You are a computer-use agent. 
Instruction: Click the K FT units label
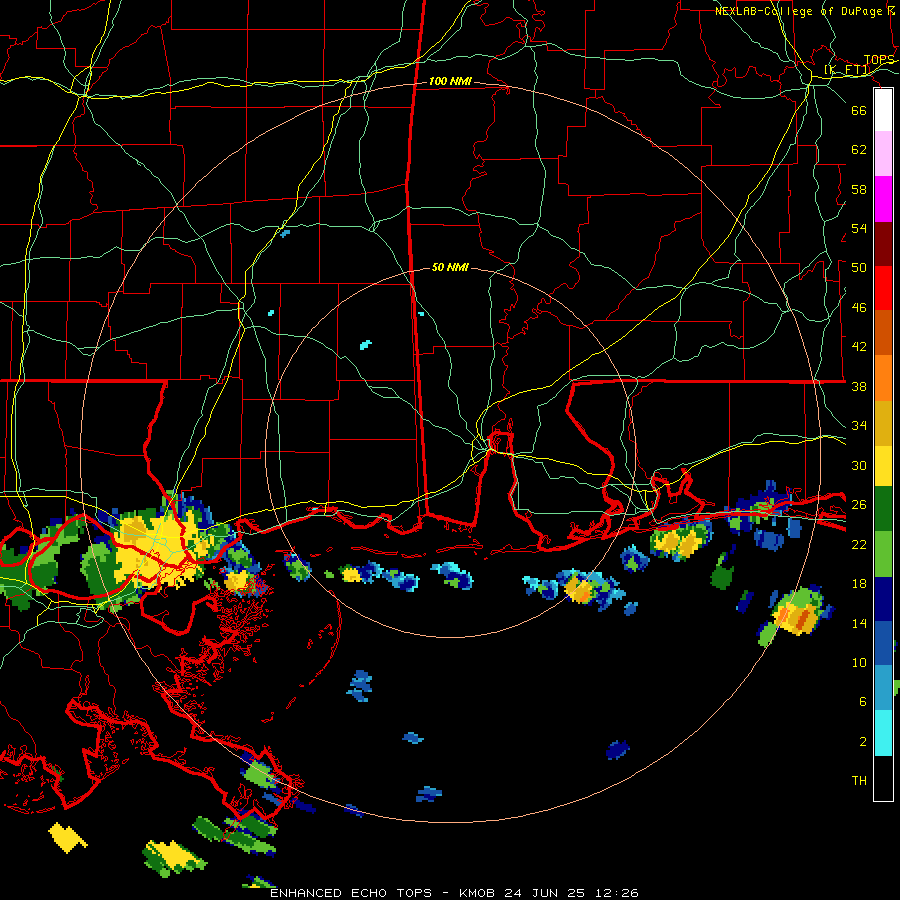click(847, 70)
